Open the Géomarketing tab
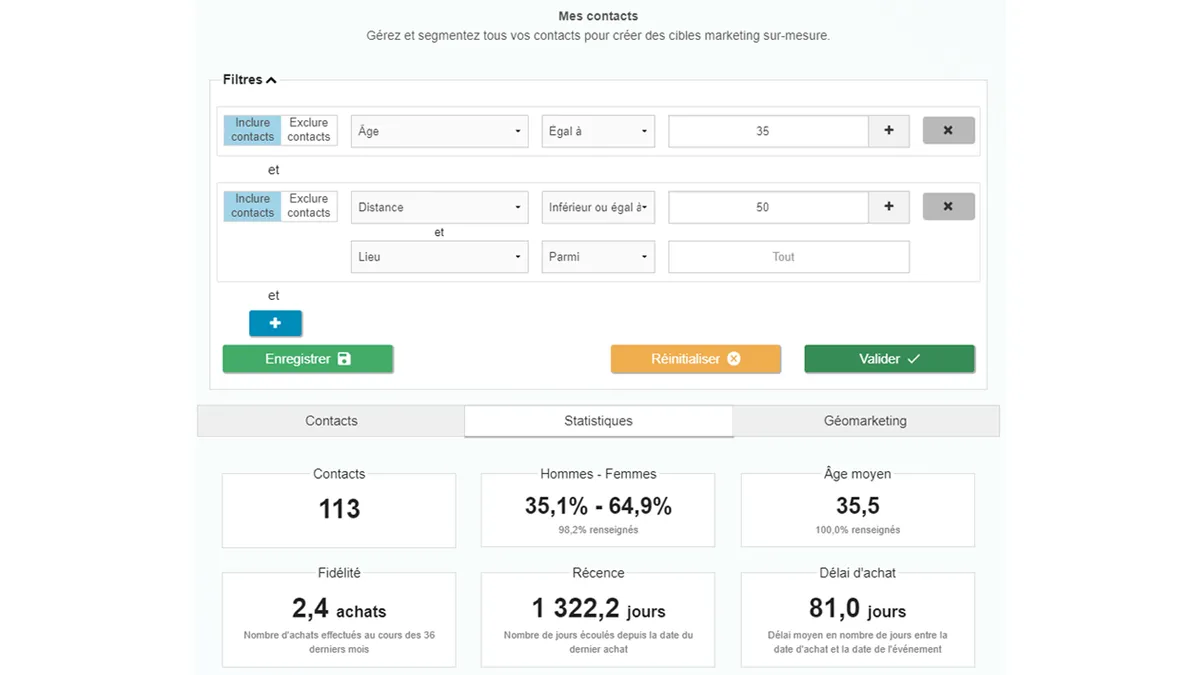1200x675 pixels. (x=865, y=421)
